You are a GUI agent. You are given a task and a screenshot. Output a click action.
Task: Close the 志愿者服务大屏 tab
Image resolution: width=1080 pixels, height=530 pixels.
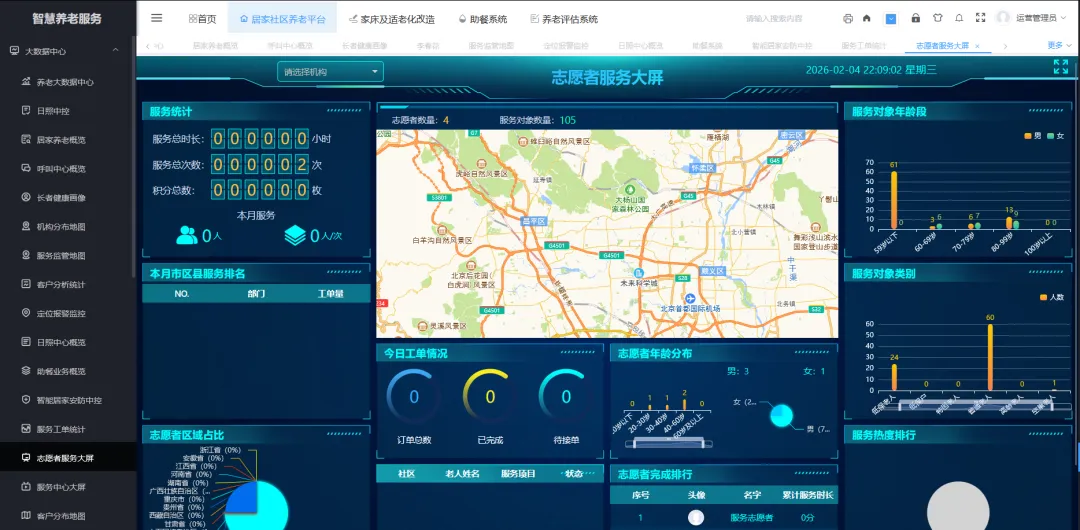tap(977, 46)
